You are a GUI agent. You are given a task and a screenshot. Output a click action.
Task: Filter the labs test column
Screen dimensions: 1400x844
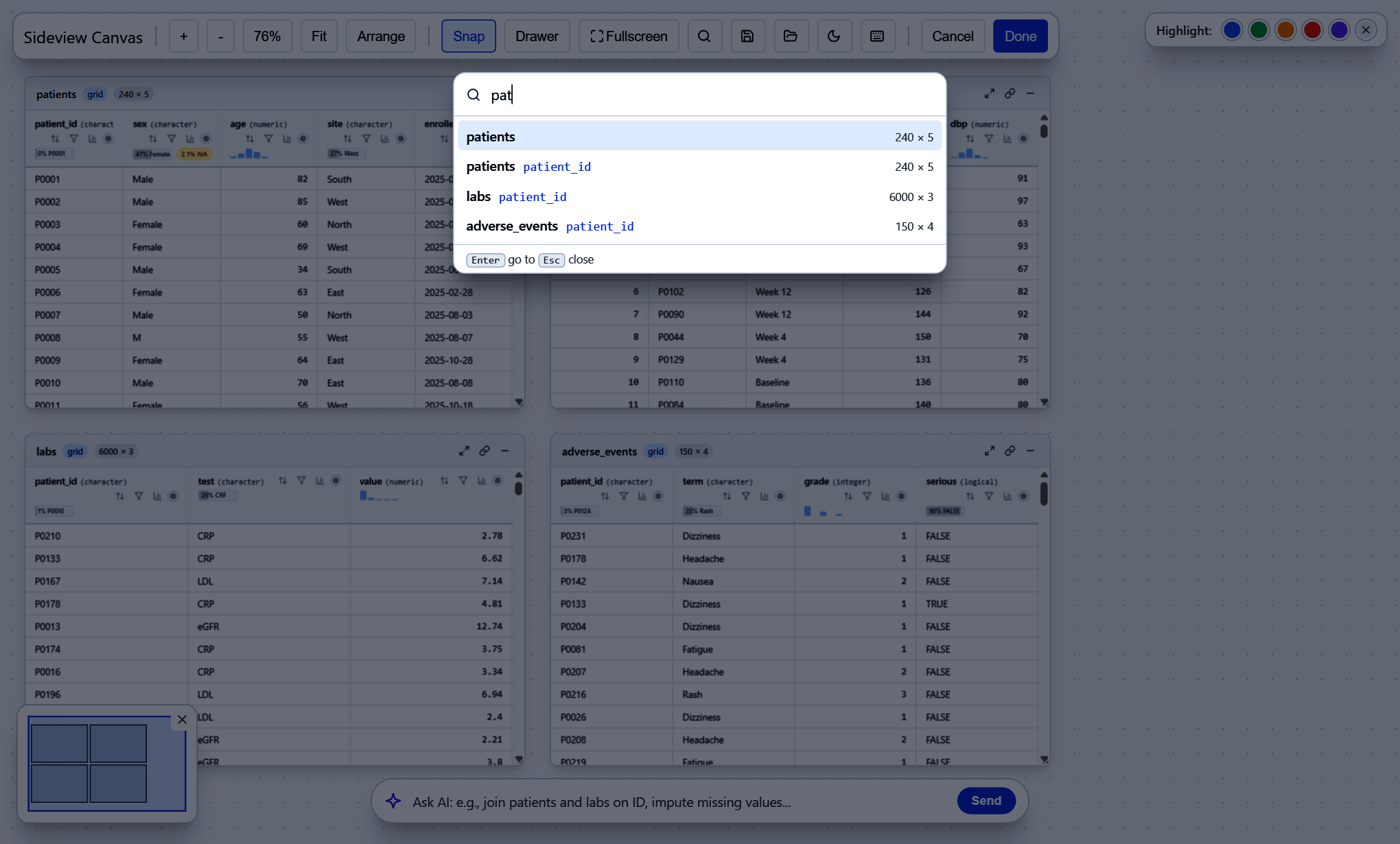[301, 481]
